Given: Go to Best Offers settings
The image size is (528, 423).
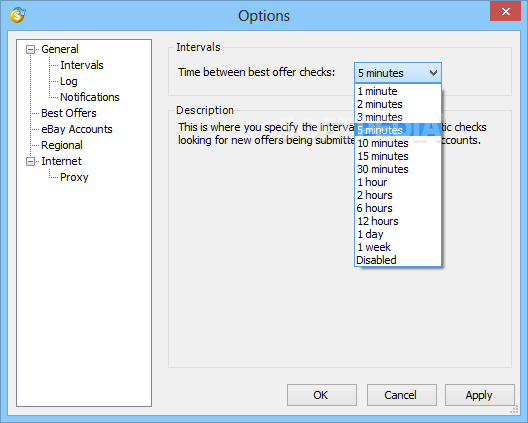Looking at the screenshot, I should pos(69,113).
